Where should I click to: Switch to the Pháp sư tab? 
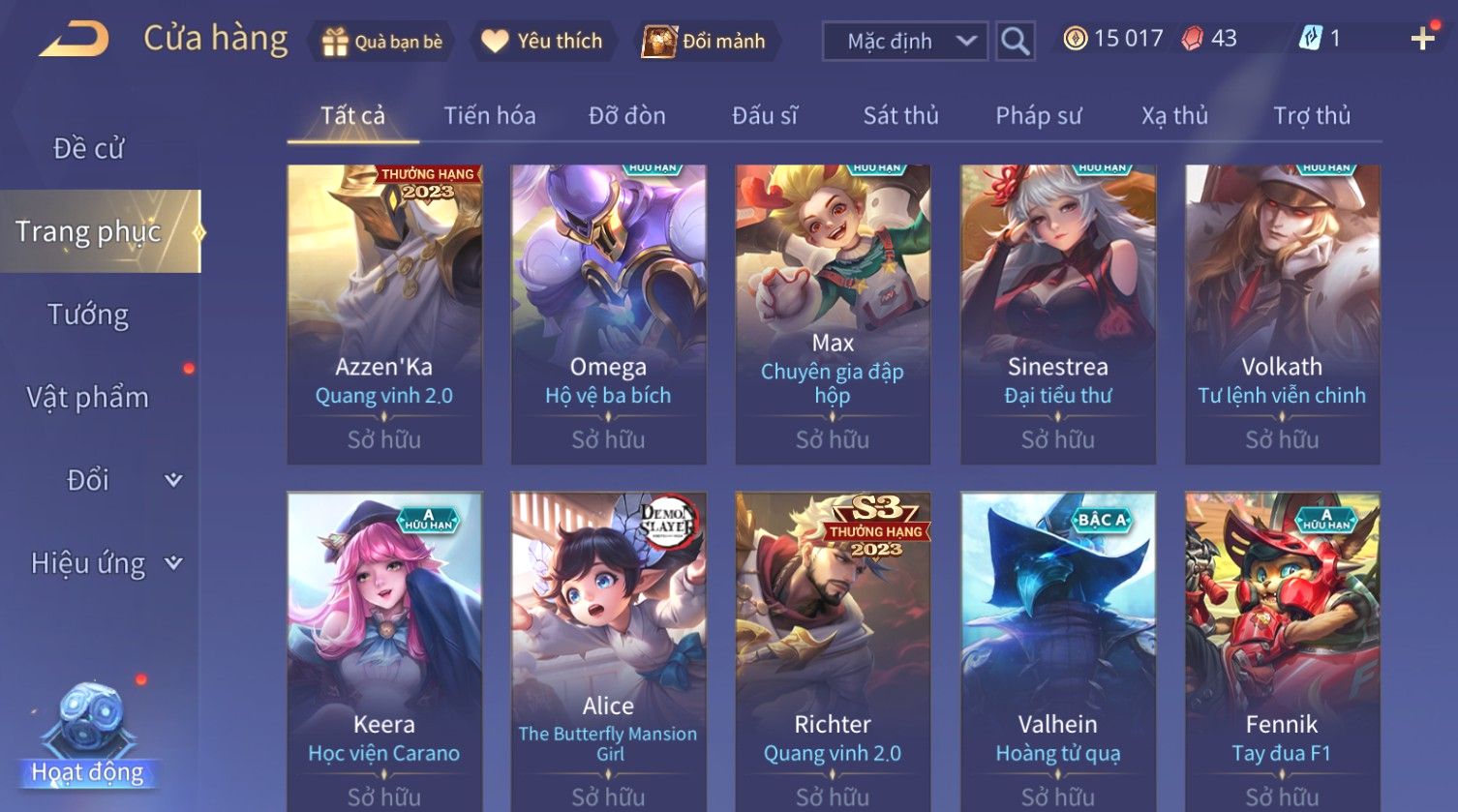[1038, 116]
